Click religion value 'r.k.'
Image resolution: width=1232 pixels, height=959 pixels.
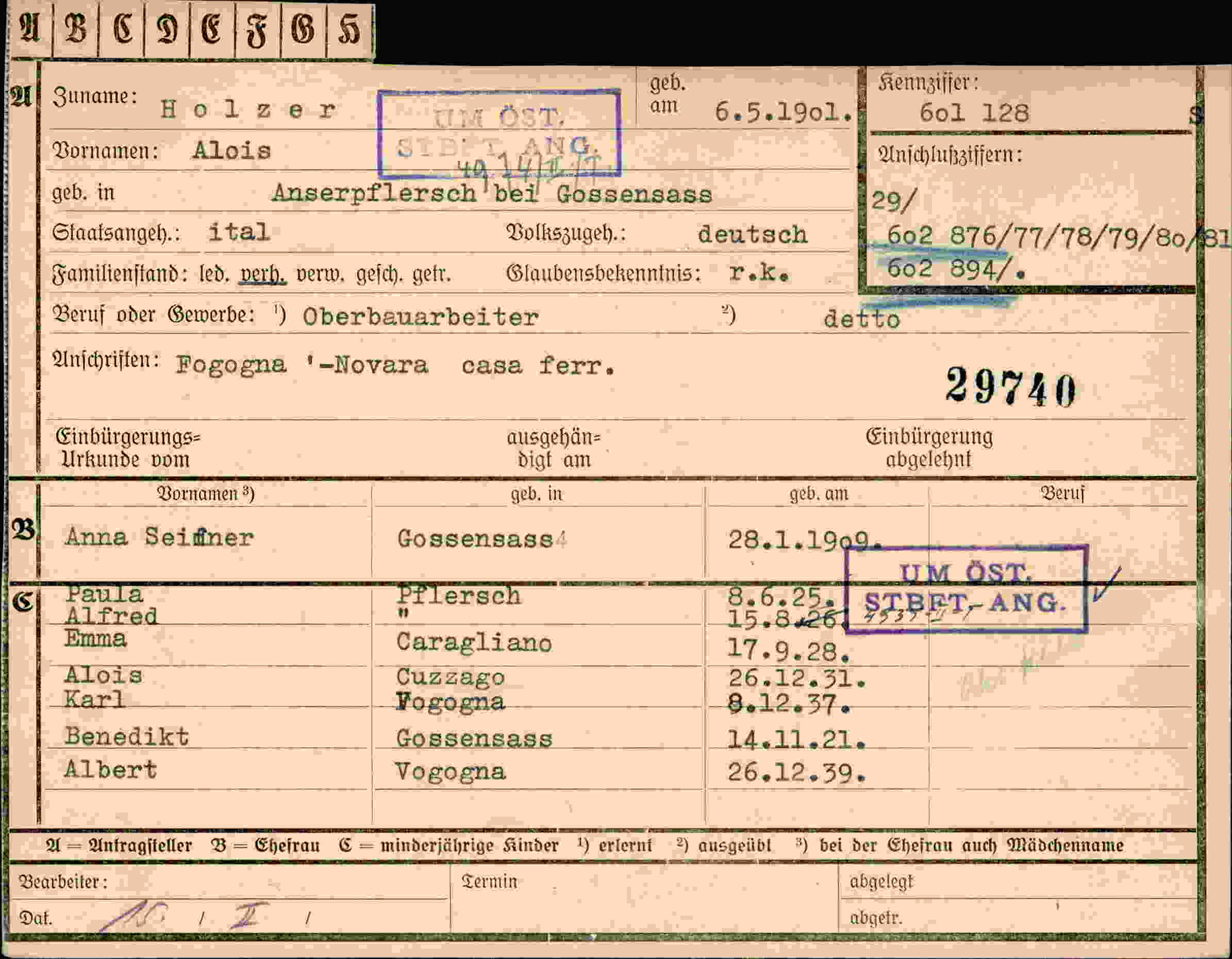pyautogui.click(x=759, y=274)
